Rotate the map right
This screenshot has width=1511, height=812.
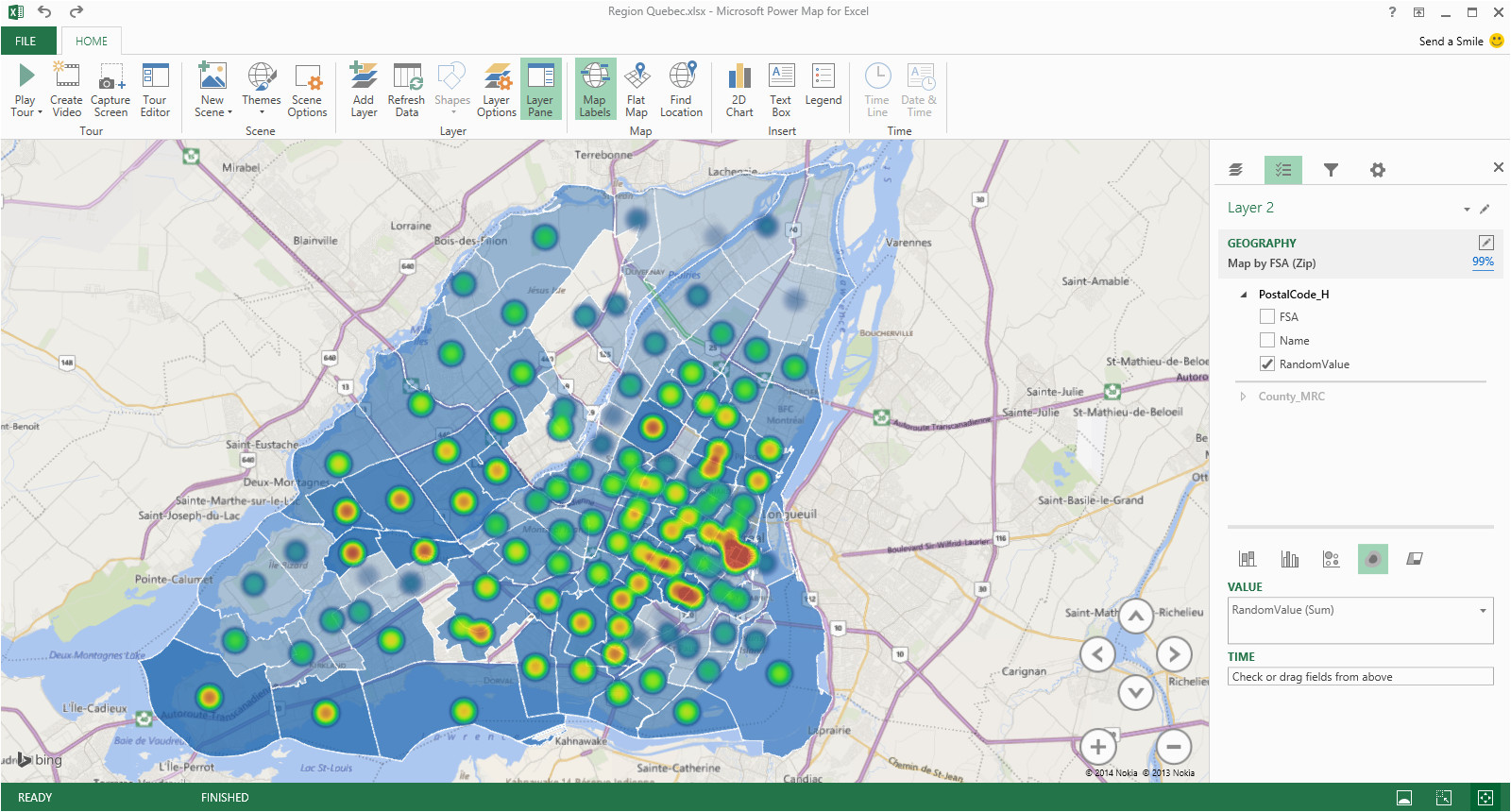1174,654
